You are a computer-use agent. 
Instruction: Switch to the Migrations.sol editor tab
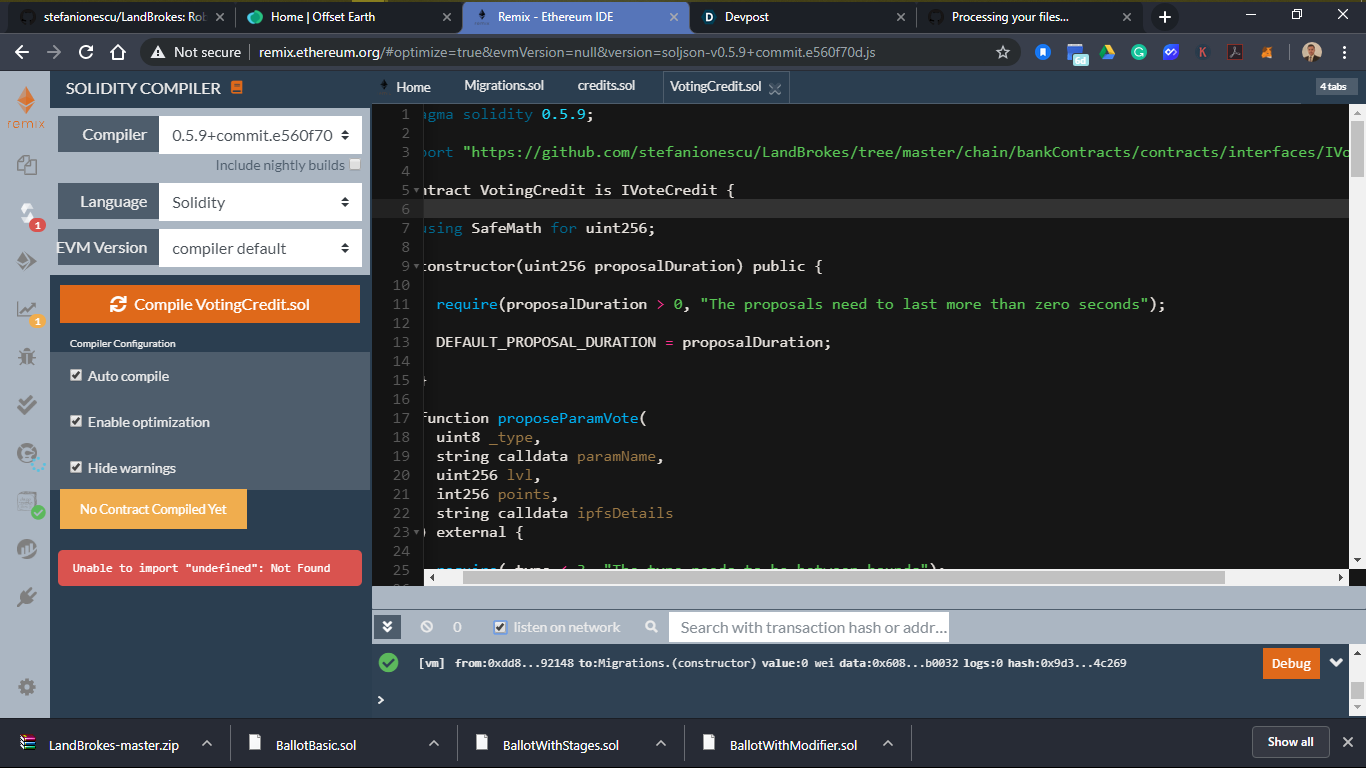coord(503,86)
